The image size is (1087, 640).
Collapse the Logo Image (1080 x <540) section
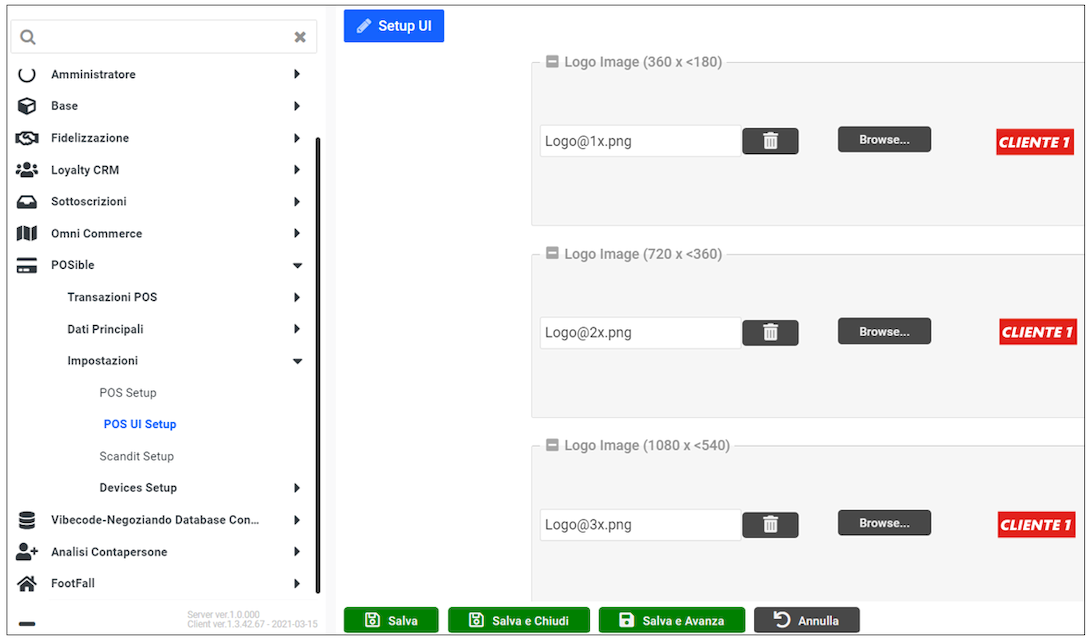(x=552, y=446)
